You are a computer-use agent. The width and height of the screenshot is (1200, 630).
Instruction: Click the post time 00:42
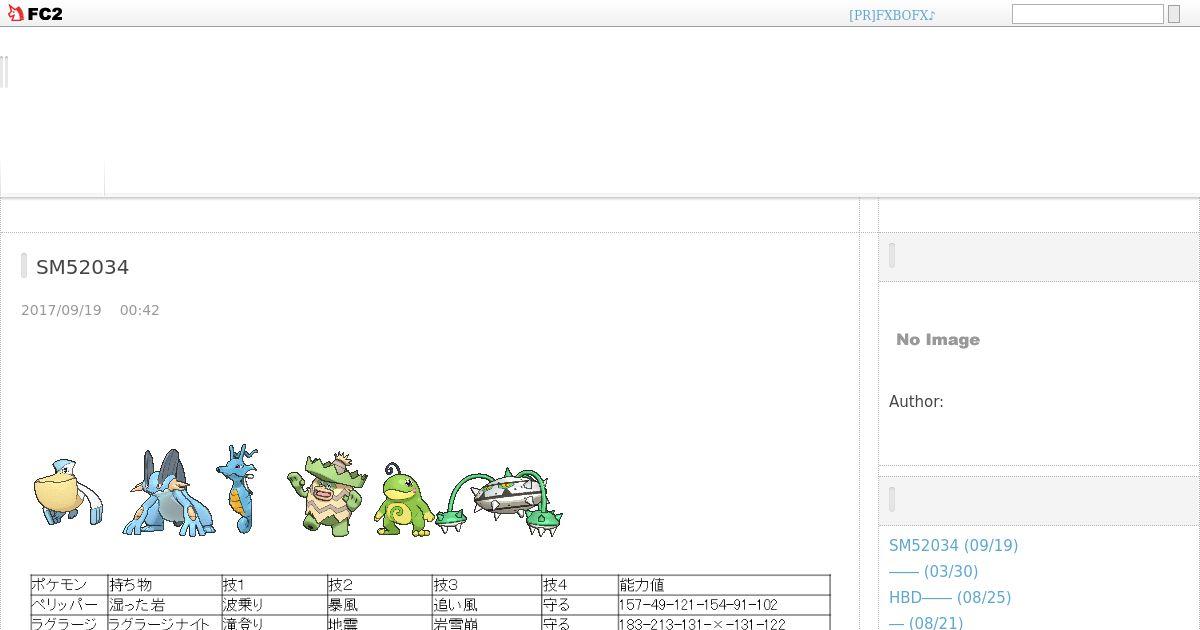point(140,310)
